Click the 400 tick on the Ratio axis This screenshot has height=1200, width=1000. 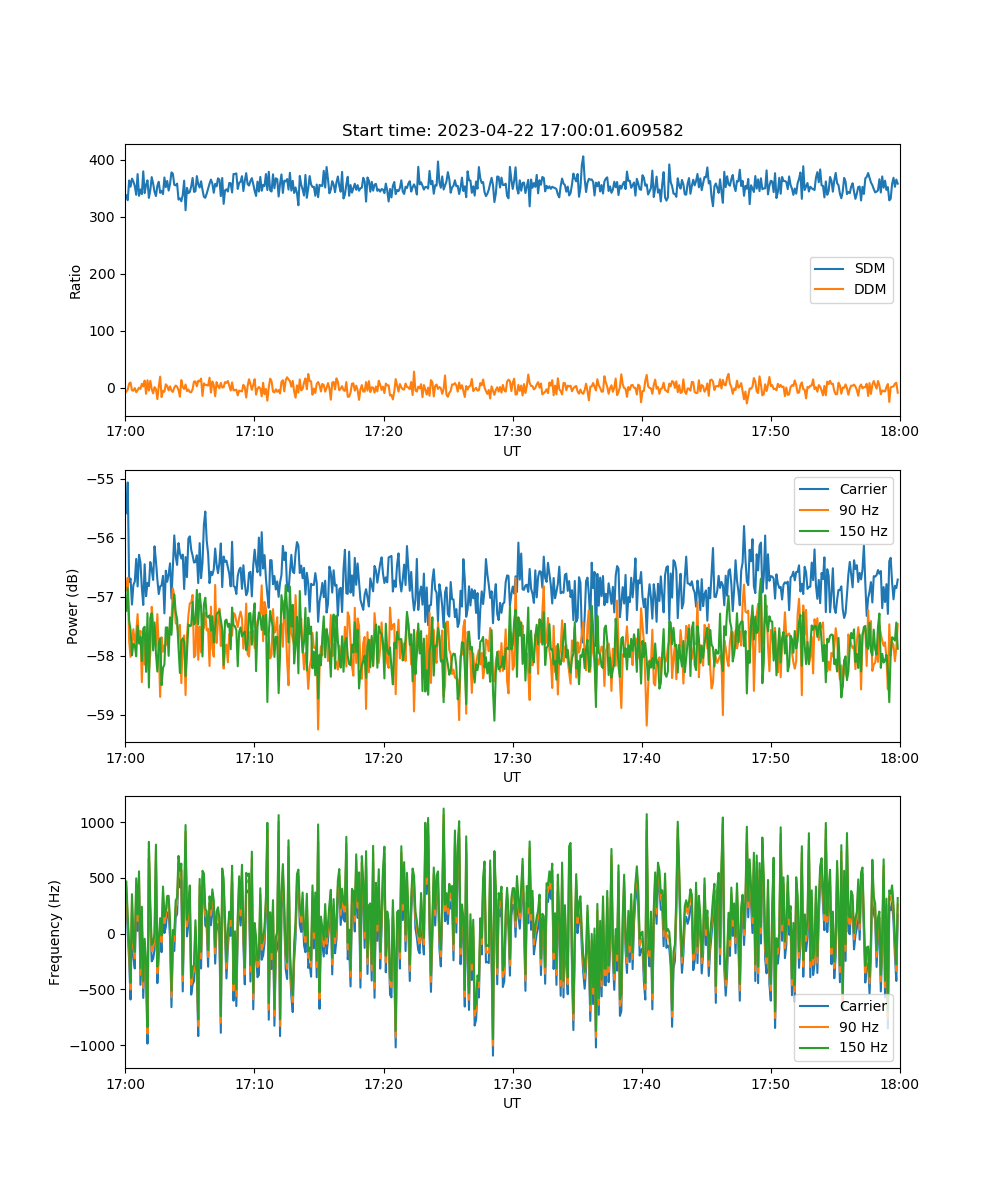[103, 160]
